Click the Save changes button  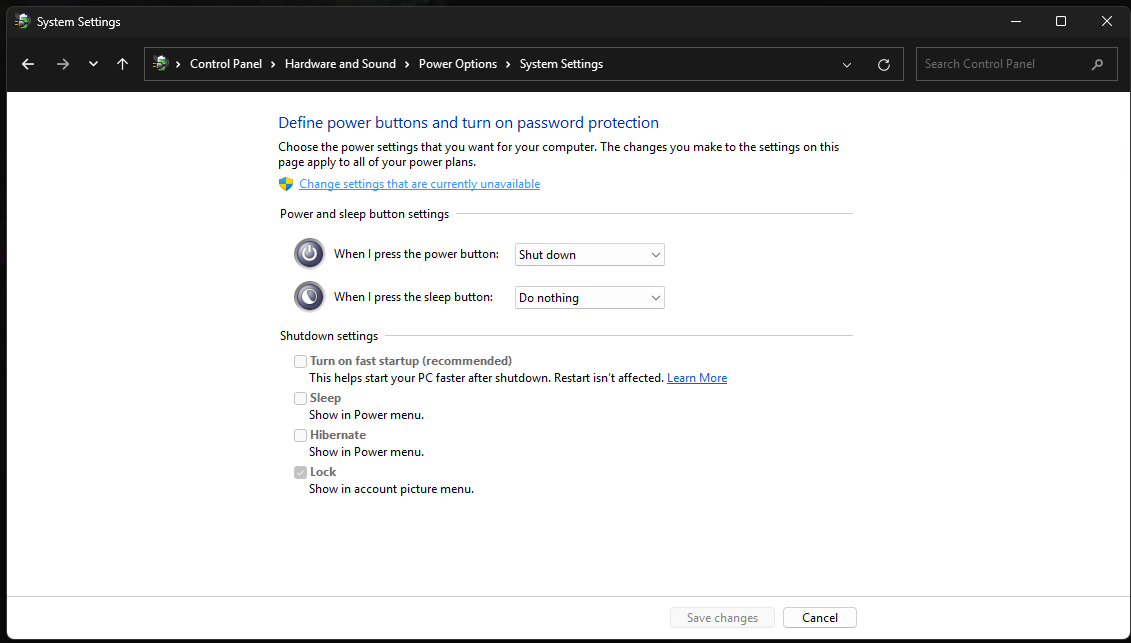tap(722, 618)
